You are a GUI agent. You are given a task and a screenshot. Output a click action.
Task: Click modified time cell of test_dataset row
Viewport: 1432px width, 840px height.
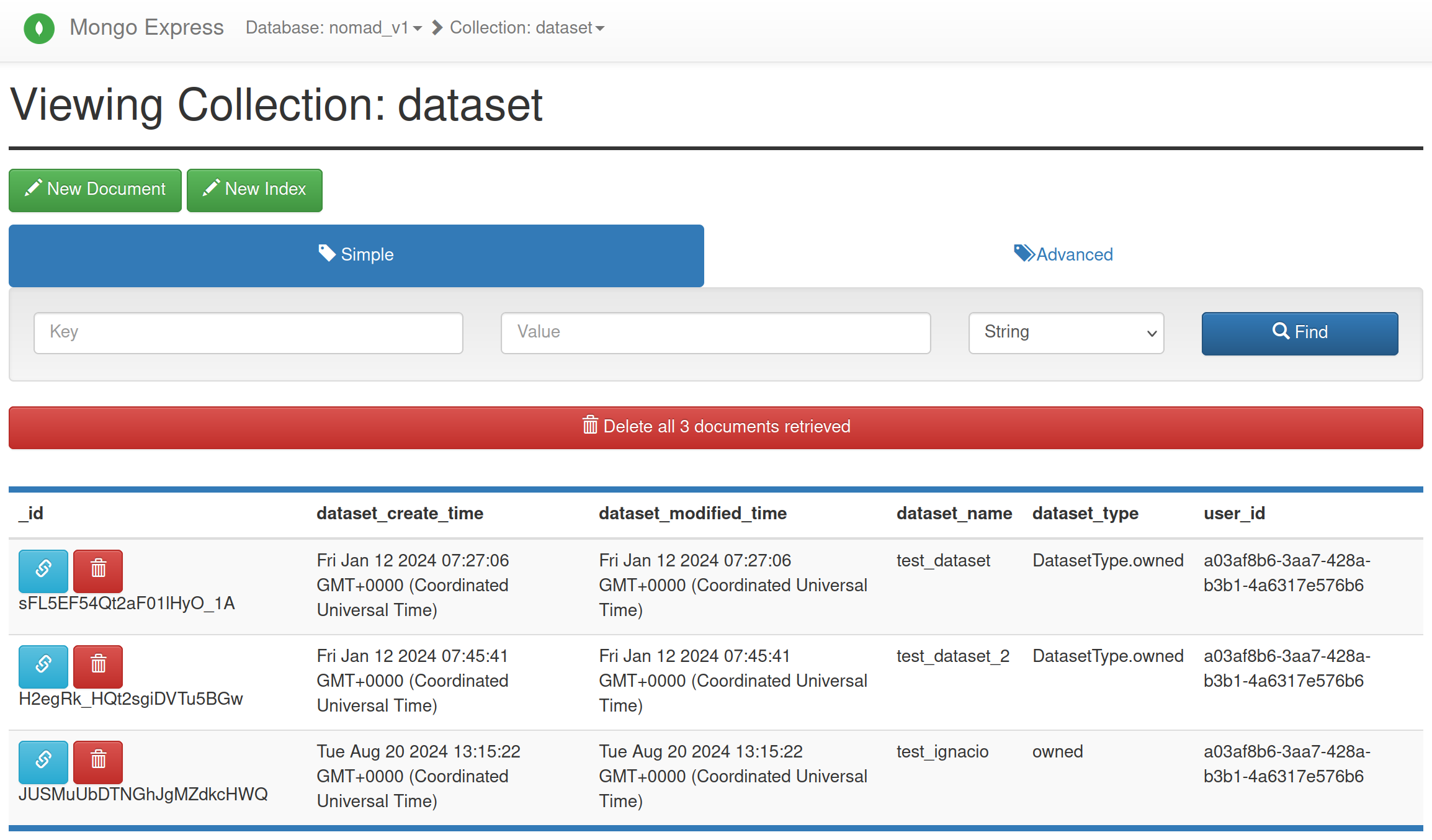click(733, 586)
